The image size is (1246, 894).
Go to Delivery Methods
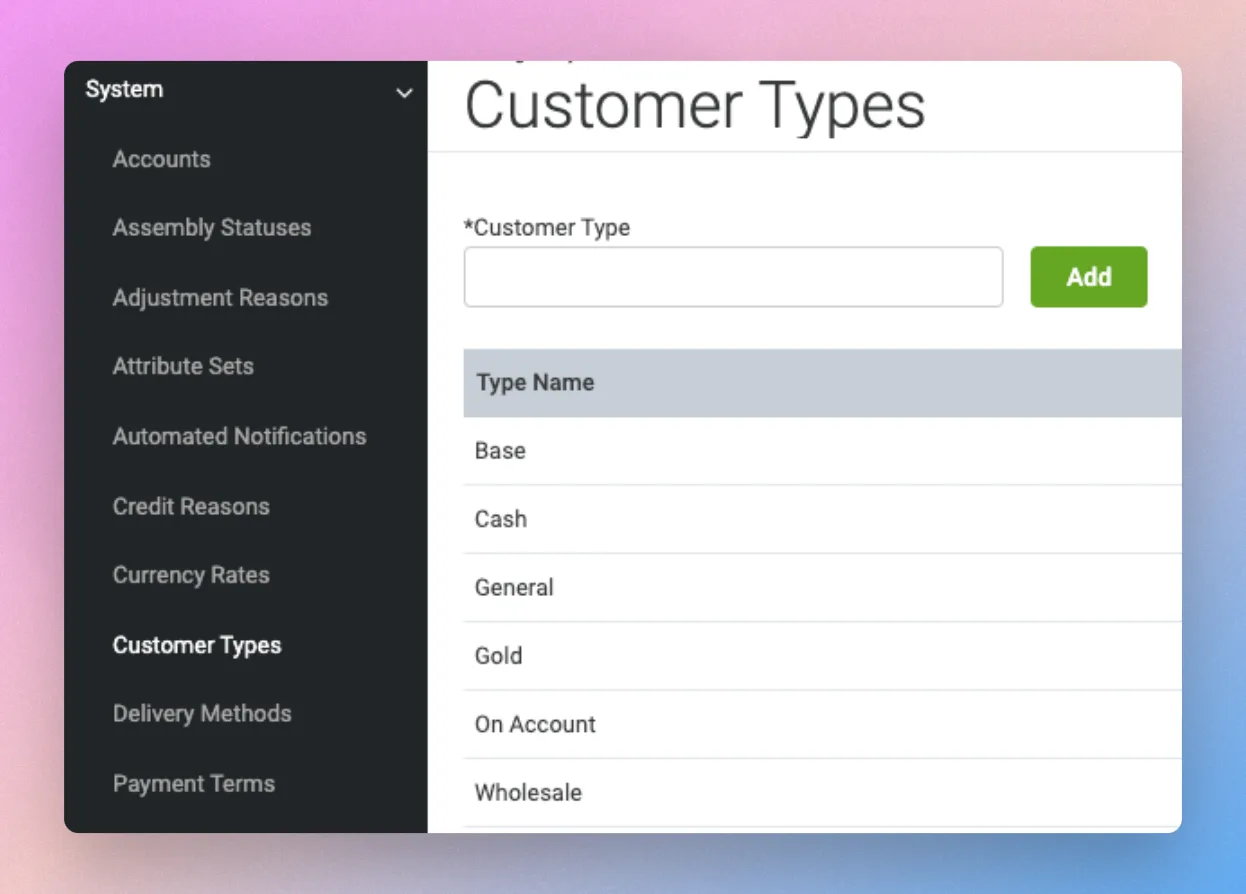click(202, 714)
